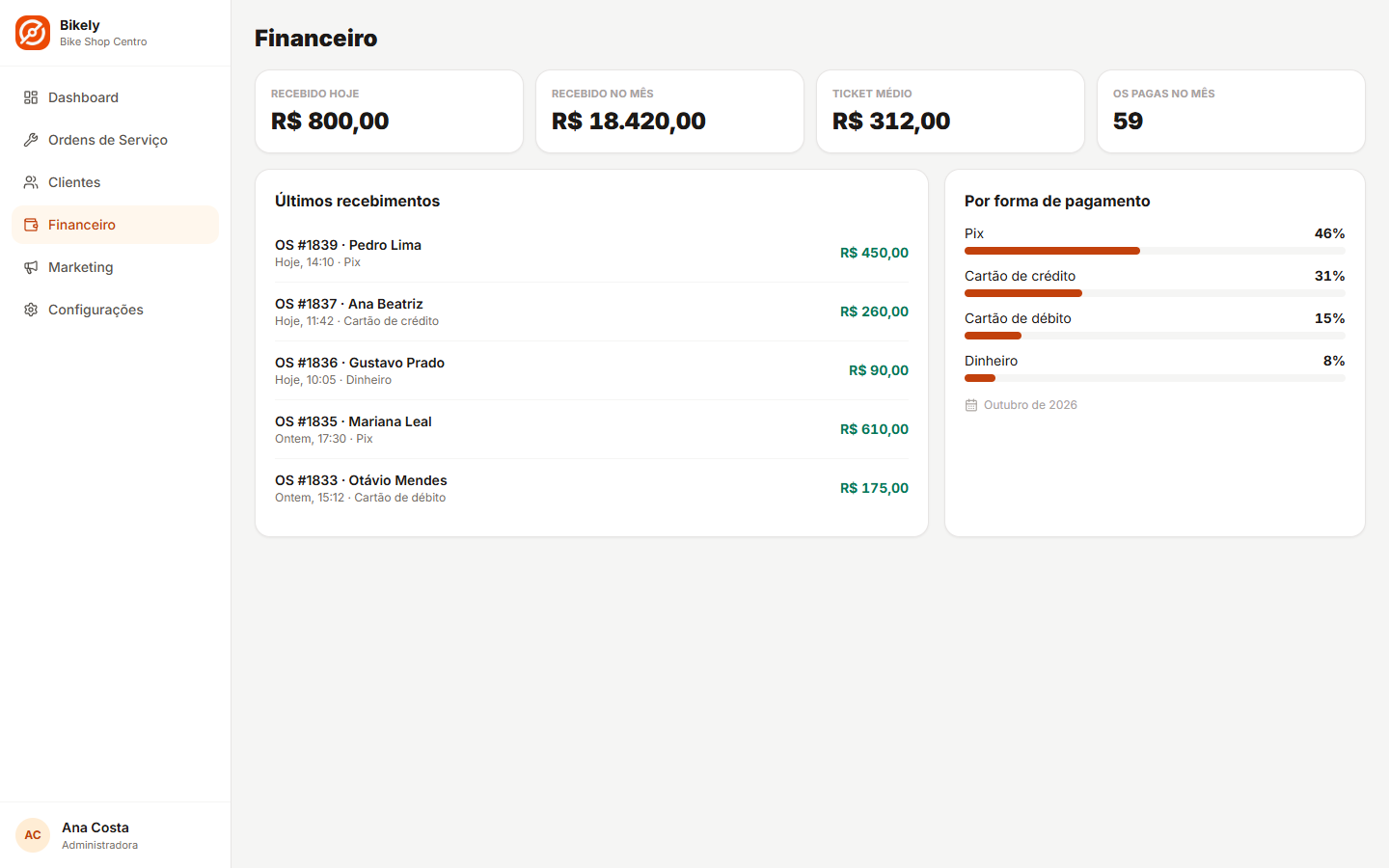Click the Ana Costa profile name

[x=95, y=827]
